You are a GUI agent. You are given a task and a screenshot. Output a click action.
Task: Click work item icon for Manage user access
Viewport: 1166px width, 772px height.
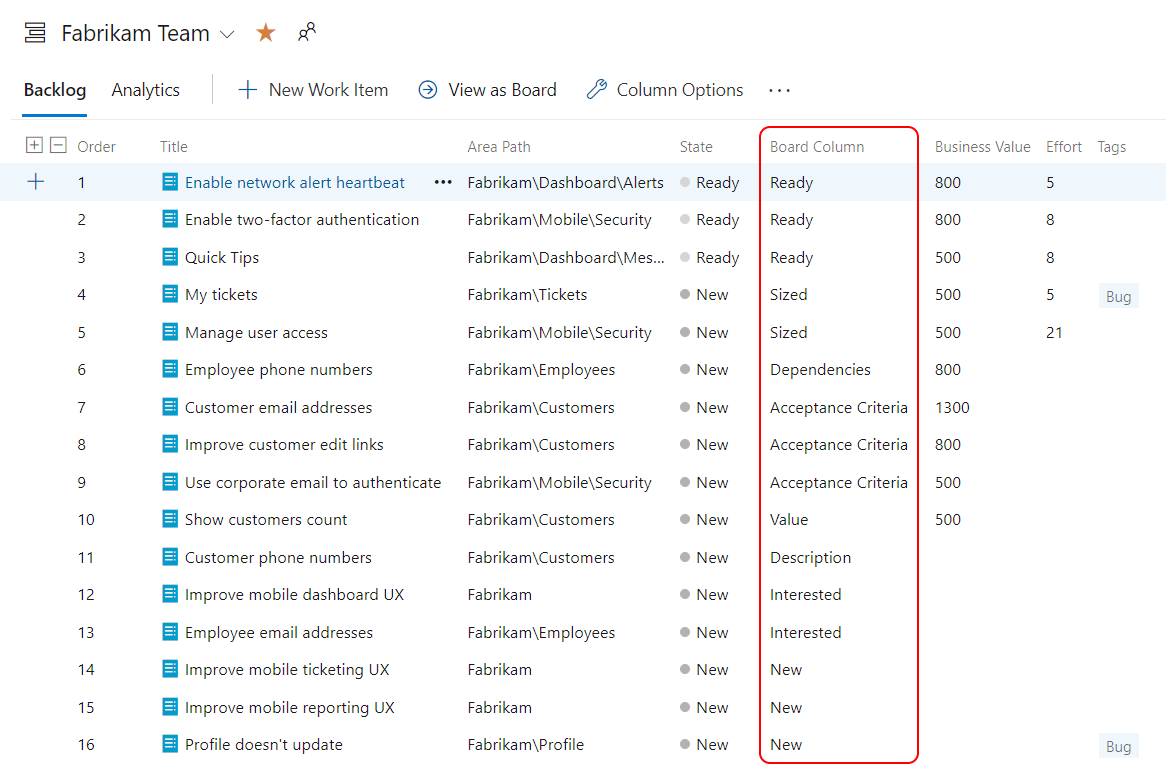[x=170, y=332]
